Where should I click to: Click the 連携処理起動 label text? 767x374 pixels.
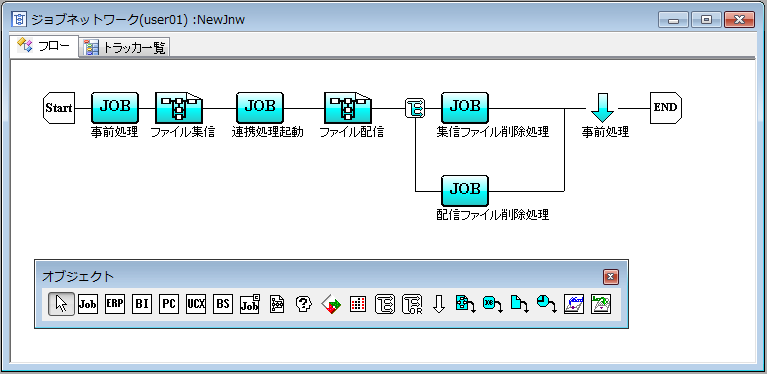pos(267,132)
